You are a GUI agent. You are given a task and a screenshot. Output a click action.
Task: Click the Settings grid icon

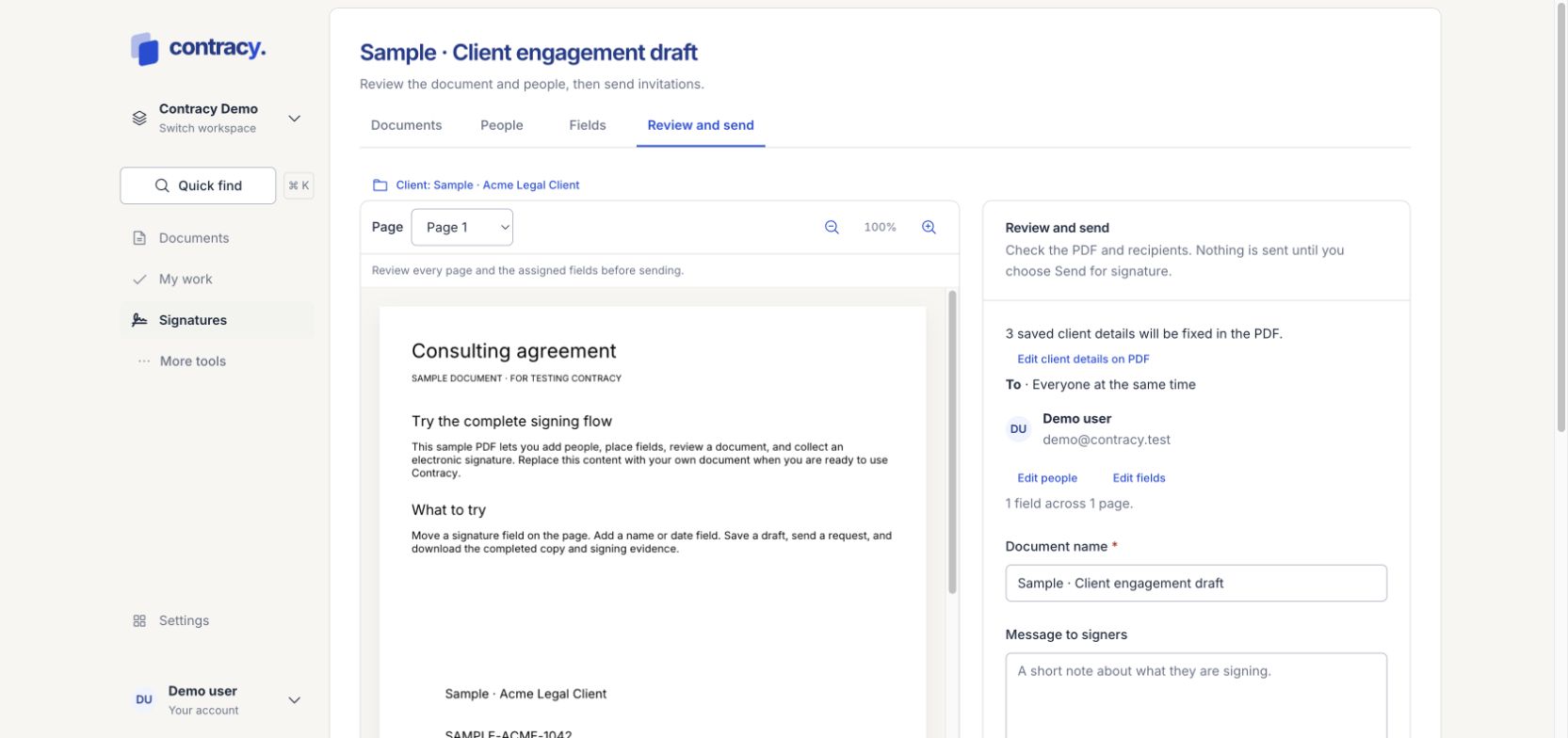[139, 621]
